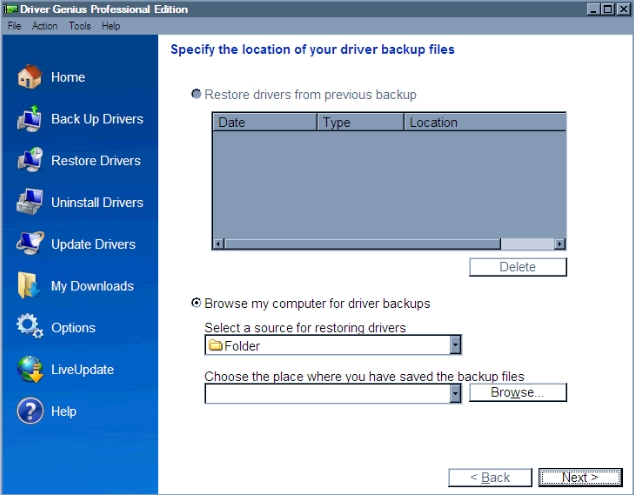Choose Browse my computer for driver backups
634x495 pixels.
(x=196, y=303)
